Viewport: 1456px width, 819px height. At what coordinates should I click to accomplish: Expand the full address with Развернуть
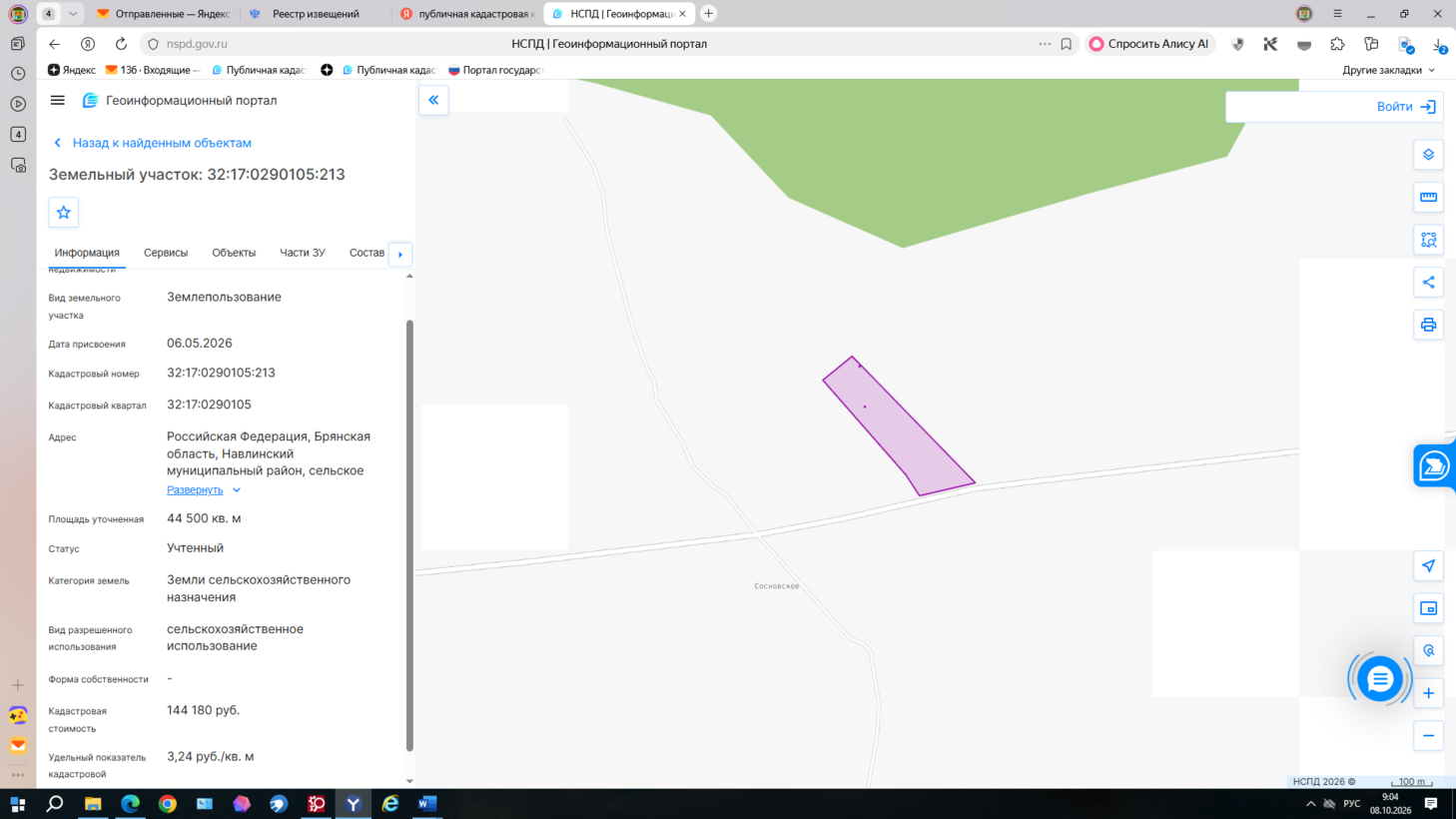pyautogui.click(x=204, y=490)
